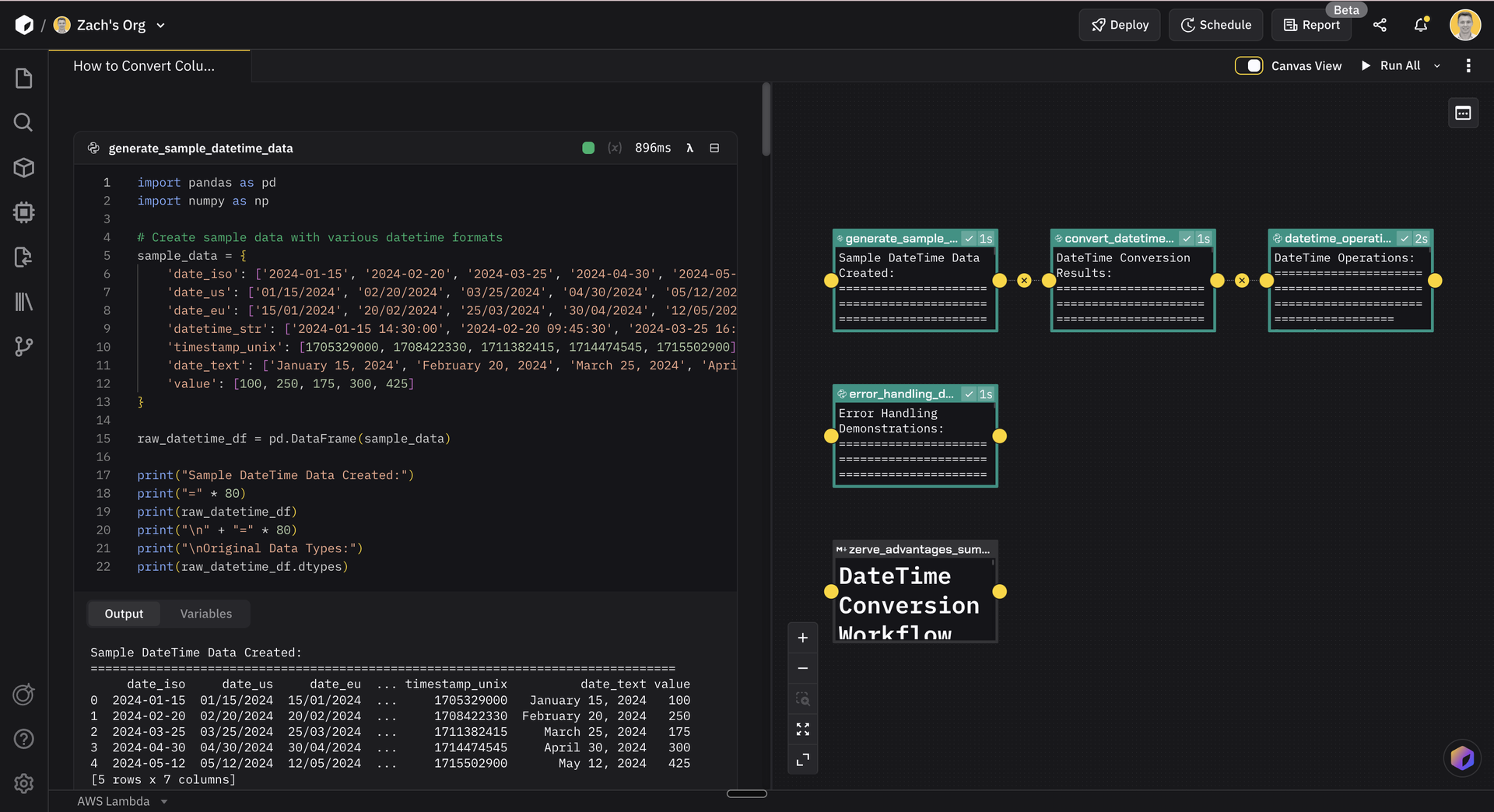Click the input port of error_handling_d node
The width and height of the screenshot is (1494, 812).
coord(831,436)
